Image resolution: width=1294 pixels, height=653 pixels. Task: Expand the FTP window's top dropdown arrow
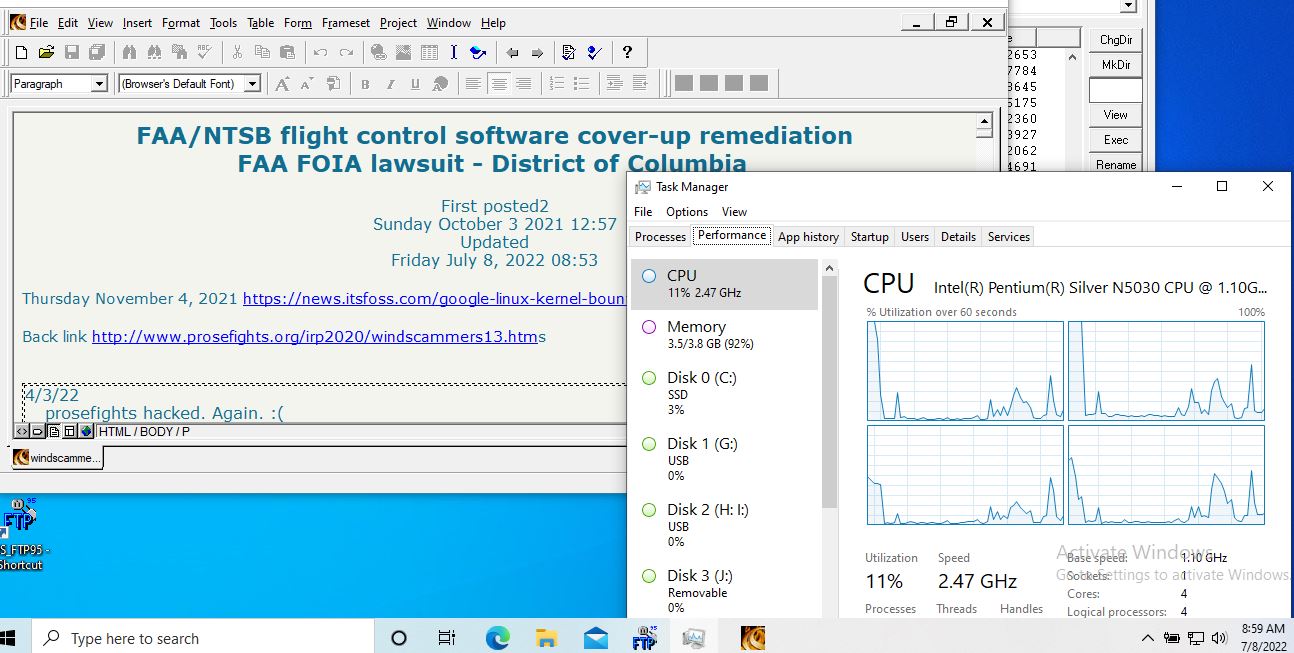(1129, 5)
